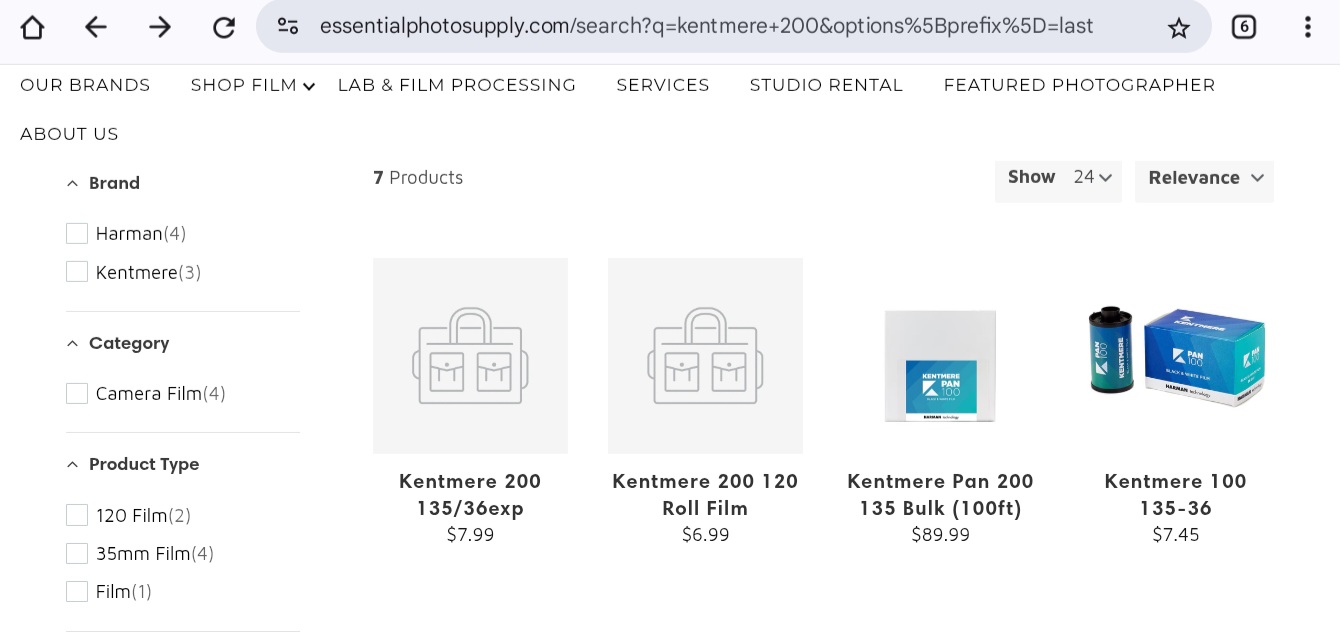Open OUR BRANDS menu item
1340x640 pixels.
pos(85,85)
